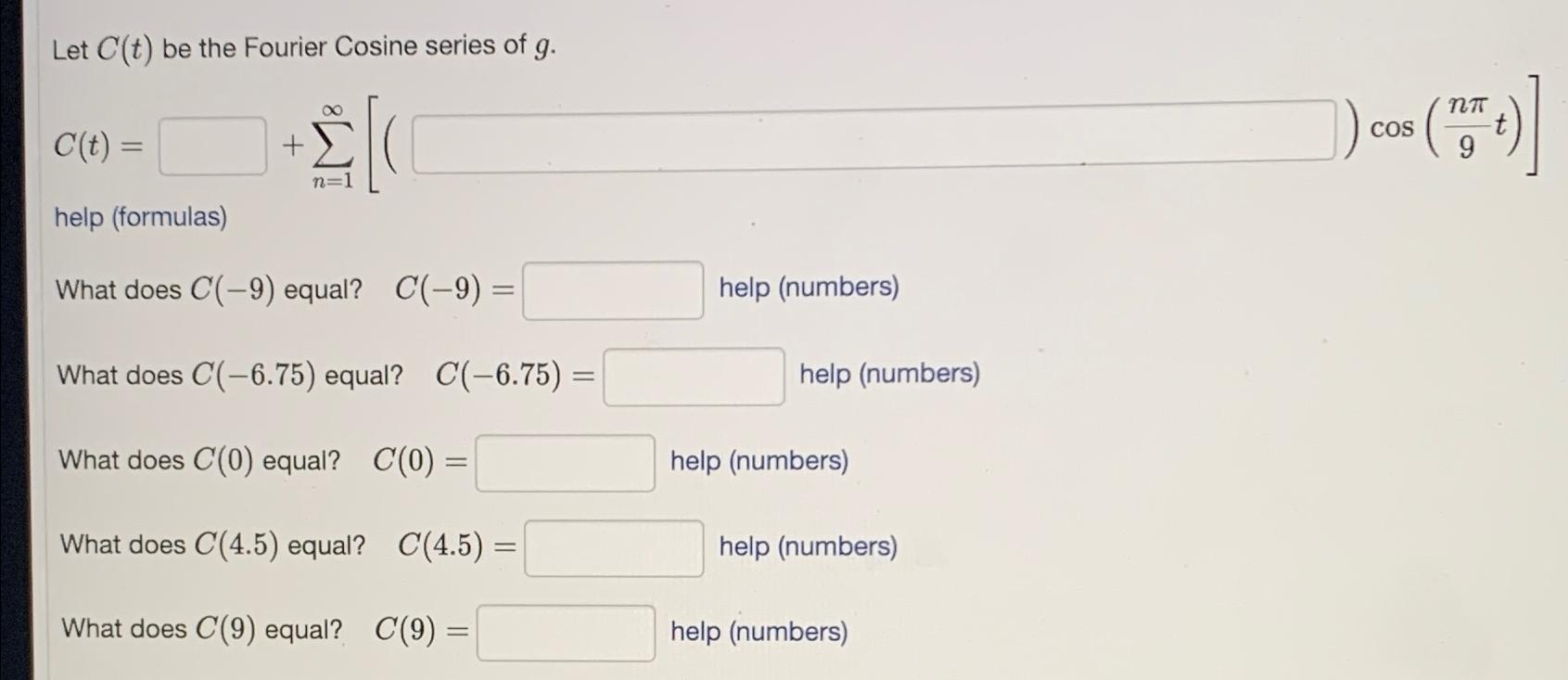Open help (numbers) beside C(-6.75)
This screenshot has height=680, width=1568.
pos(888,374)
